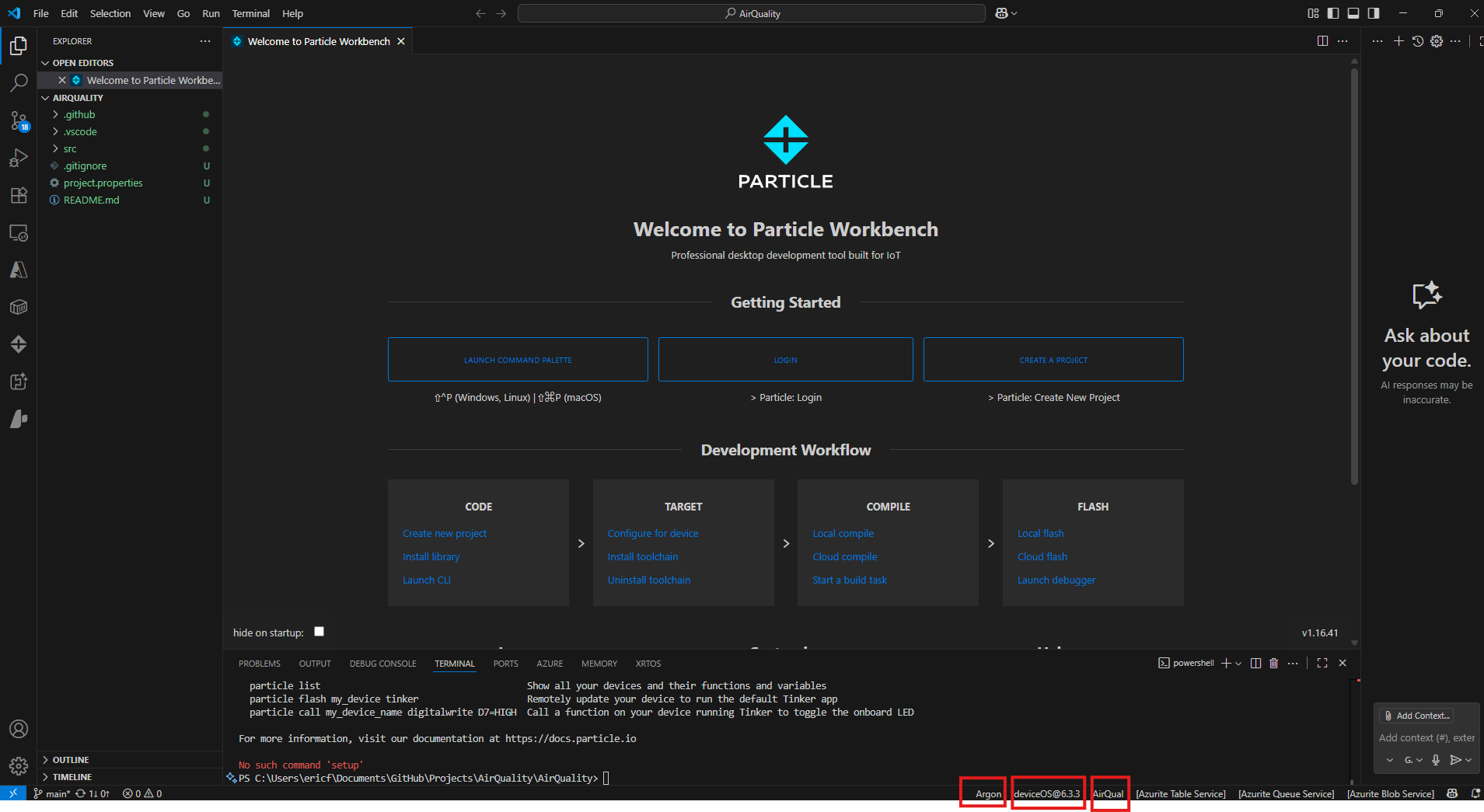Open the terminal launch profile dropdown
Viewport: 1484px width, 812px height.
pos(1238,664)
